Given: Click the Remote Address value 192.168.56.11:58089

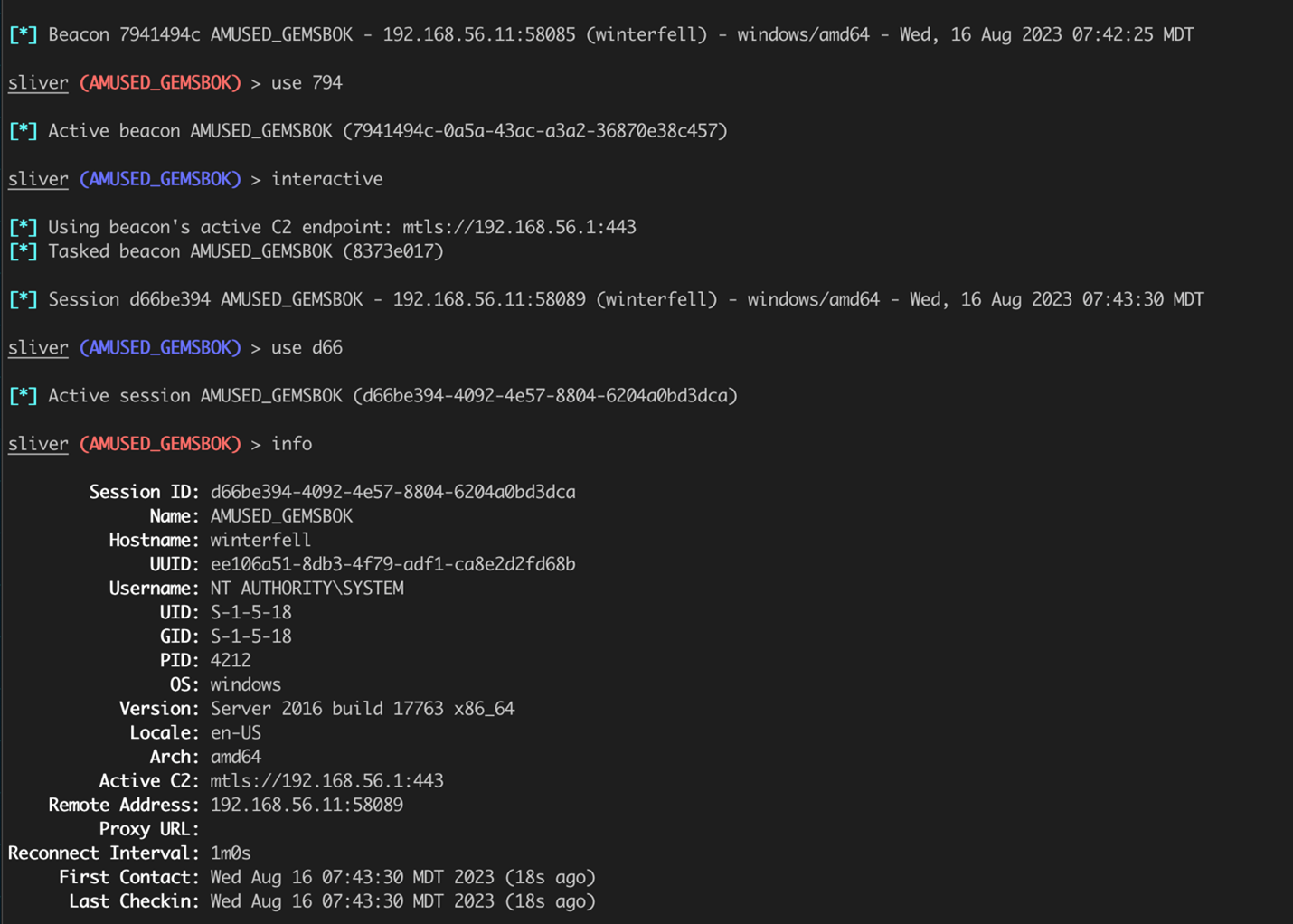Looking at the screenshot, I should coord(307,805).
